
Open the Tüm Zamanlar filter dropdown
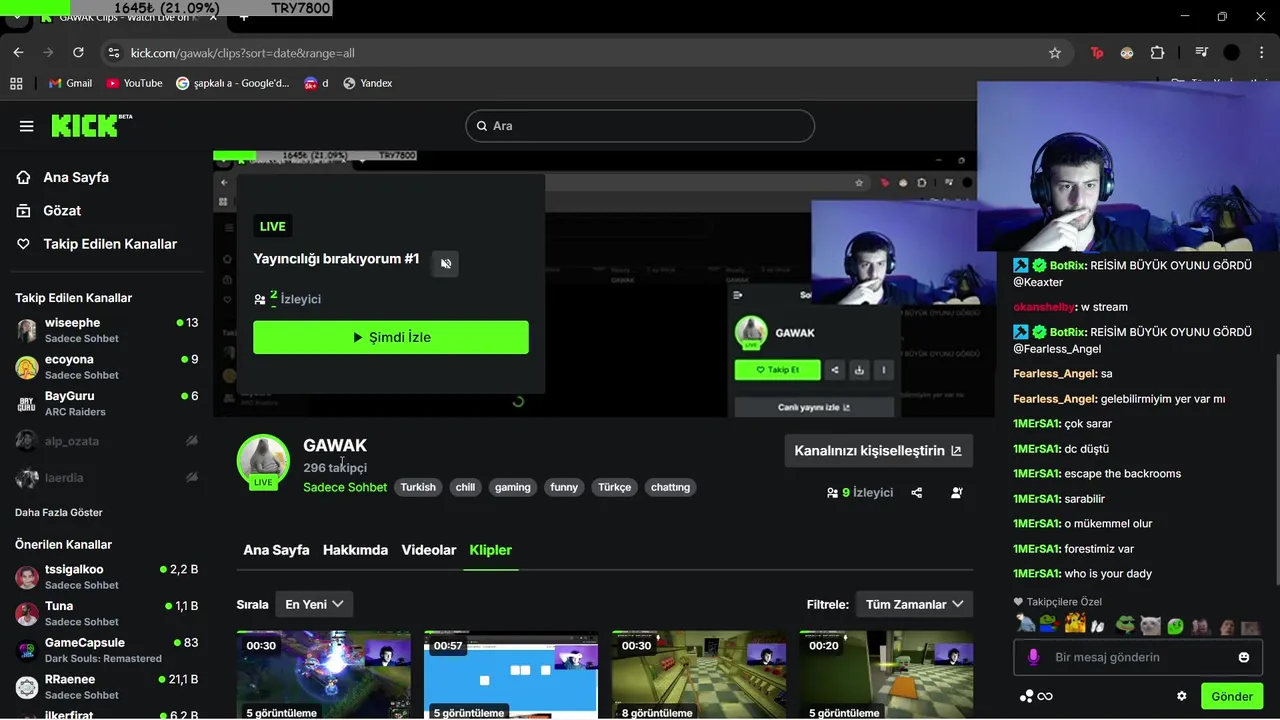tap(915, 604)
